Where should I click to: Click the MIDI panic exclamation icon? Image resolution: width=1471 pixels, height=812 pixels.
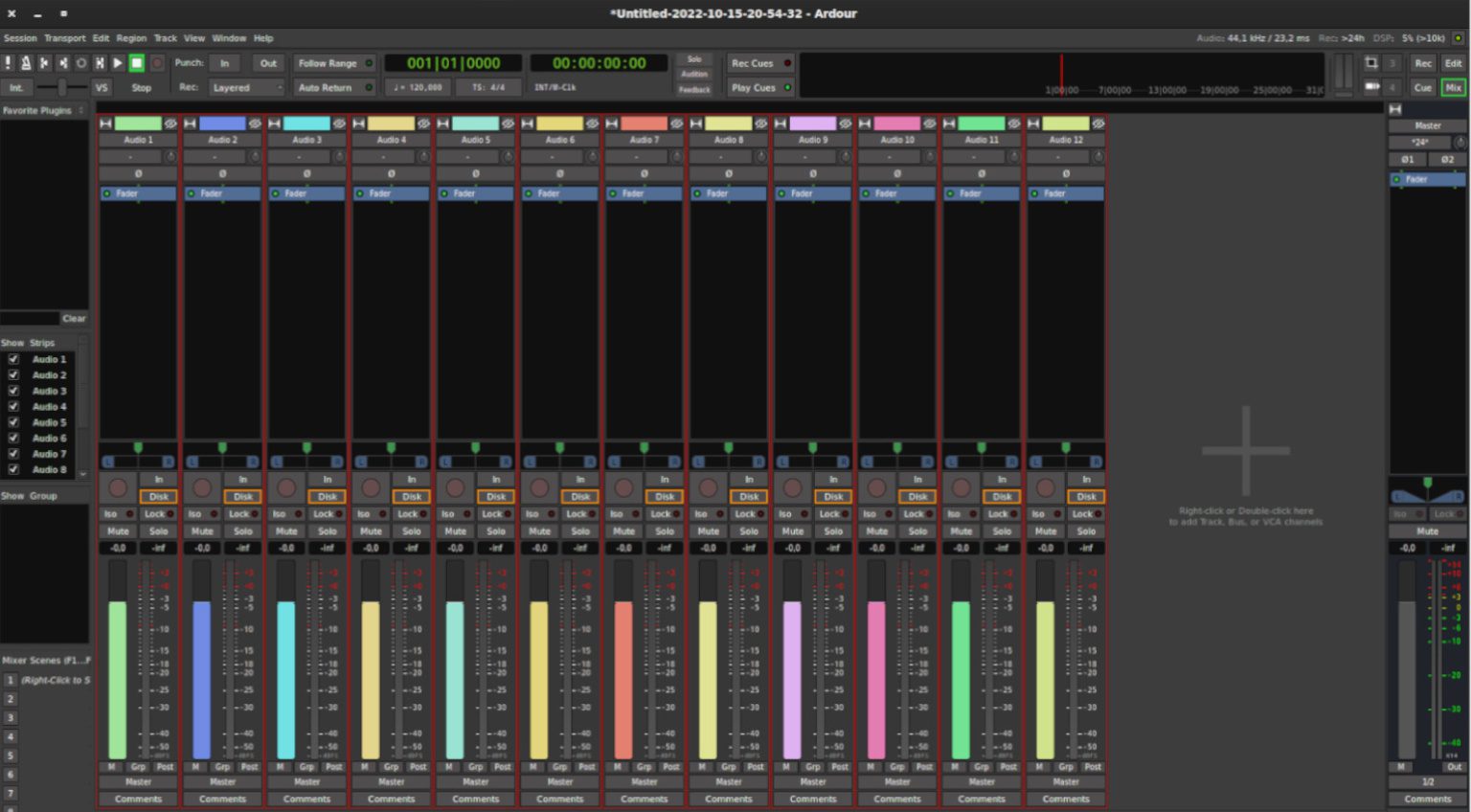[x=9, y=63]
